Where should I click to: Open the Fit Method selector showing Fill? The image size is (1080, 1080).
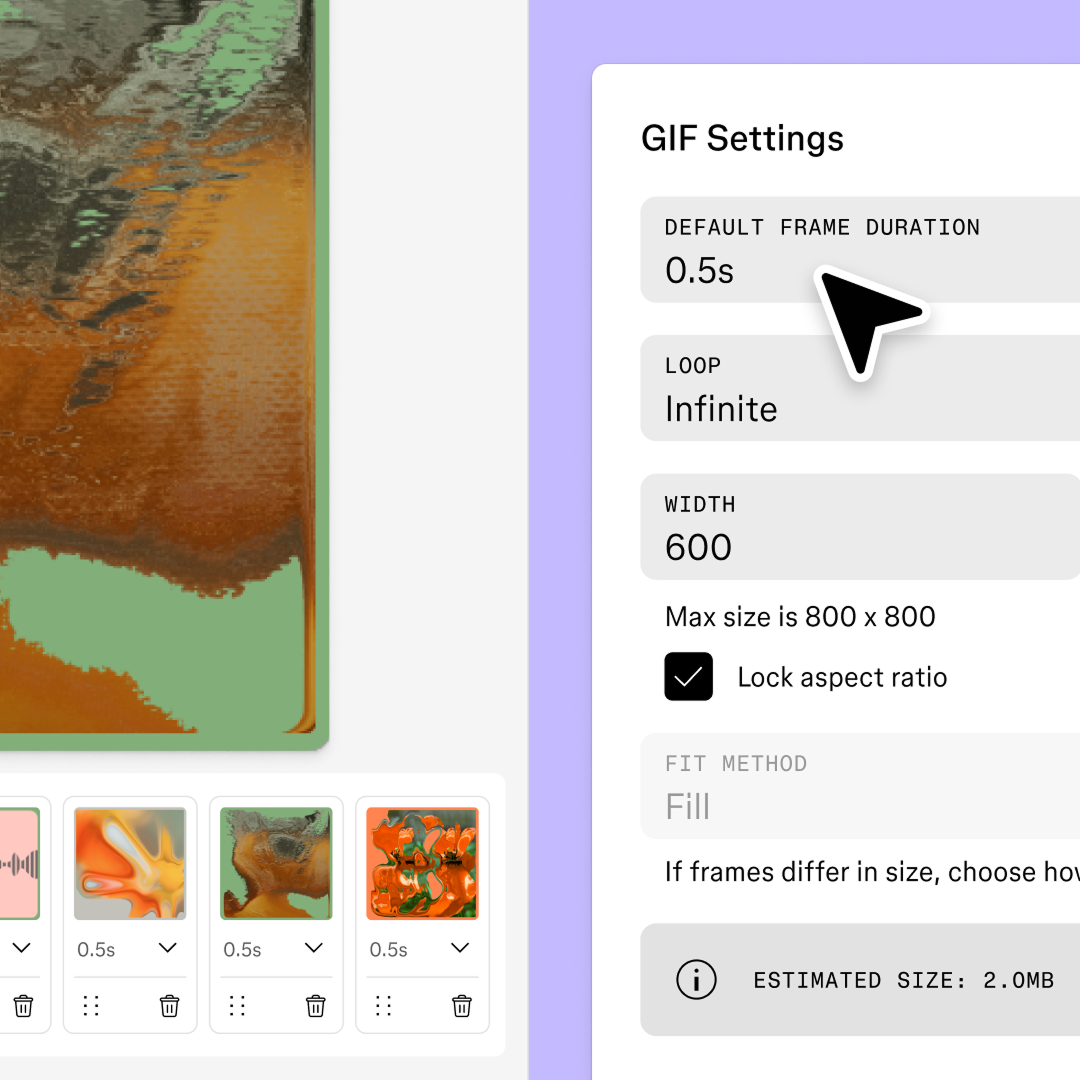(860, 786)
